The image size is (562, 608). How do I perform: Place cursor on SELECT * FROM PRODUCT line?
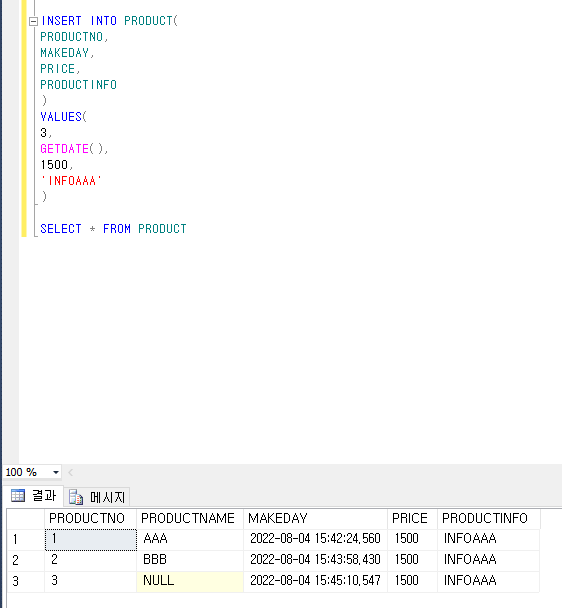coord(113,229)
